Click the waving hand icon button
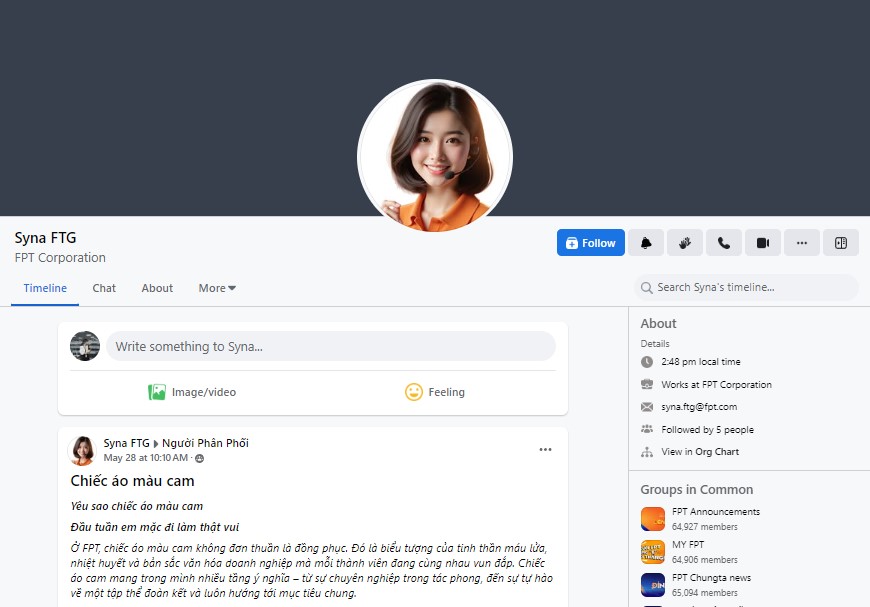This screenshot has width=870, height=607. click(685, 243)
